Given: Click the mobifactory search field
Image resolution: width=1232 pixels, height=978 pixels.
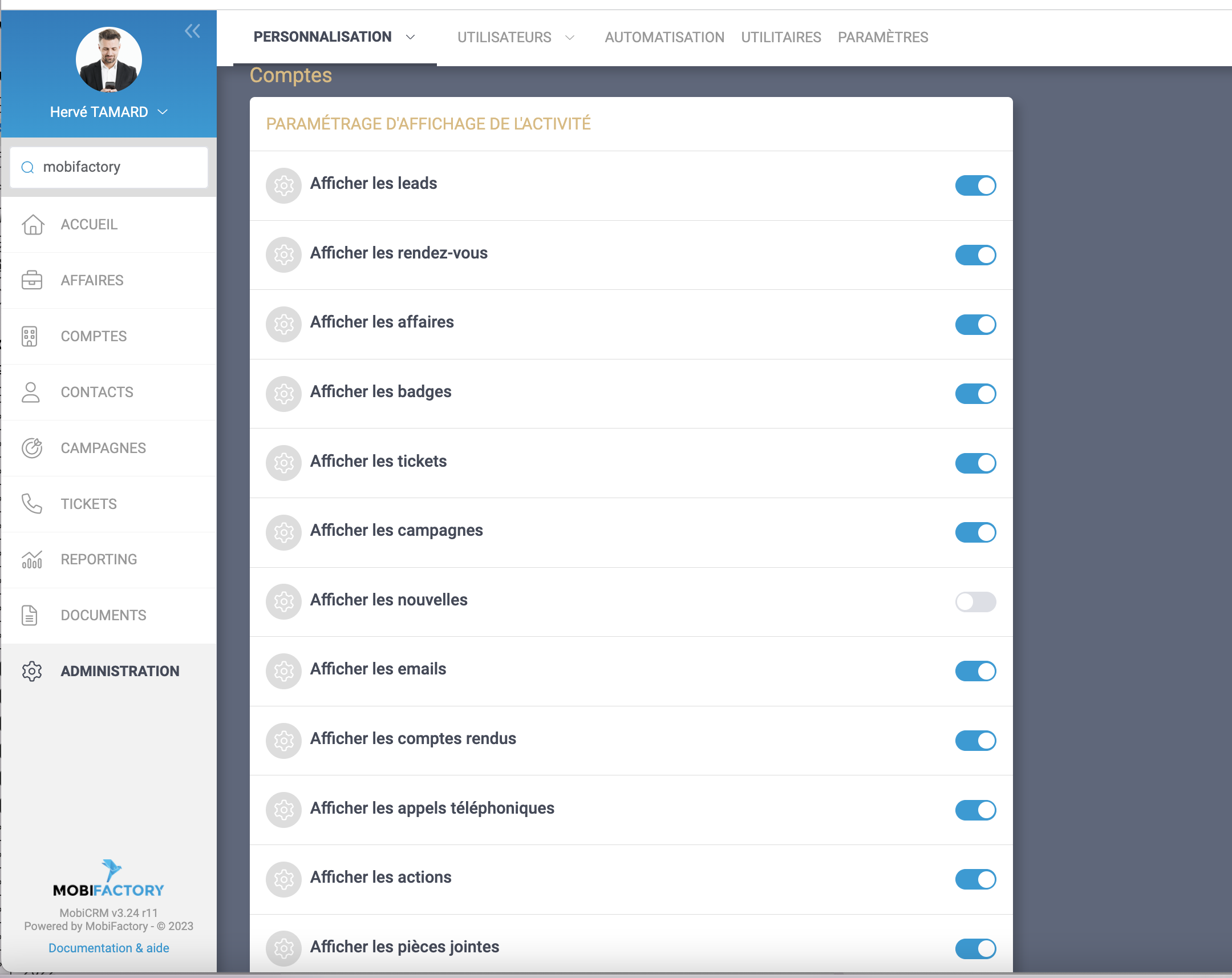Looking at the screenshot, I should coord(114,167).
